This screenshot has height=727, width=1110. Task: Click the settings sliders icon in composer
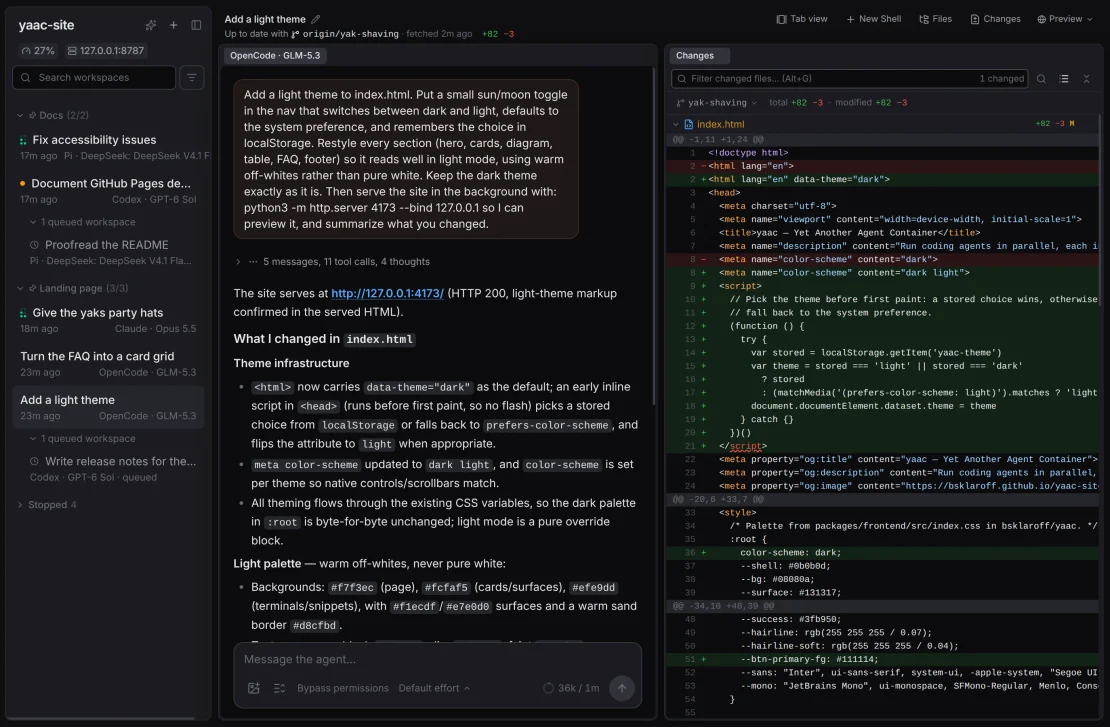click(280, 688)
